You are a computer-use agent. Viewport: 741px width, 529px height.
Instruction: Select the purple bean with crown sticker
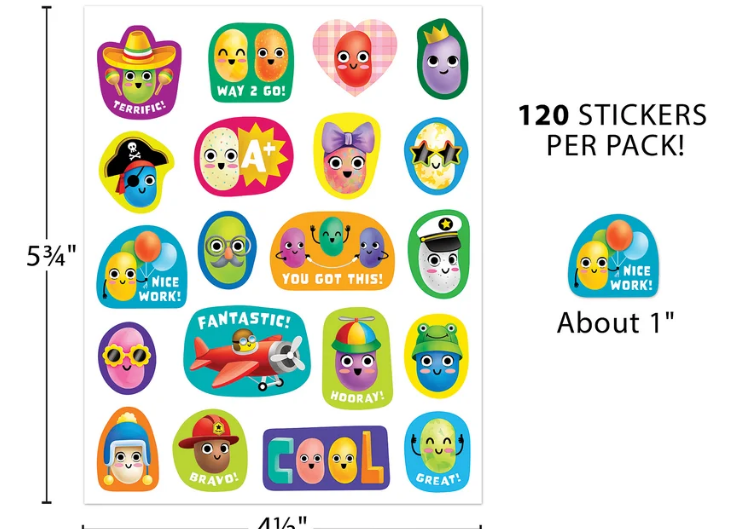(442, 59)
